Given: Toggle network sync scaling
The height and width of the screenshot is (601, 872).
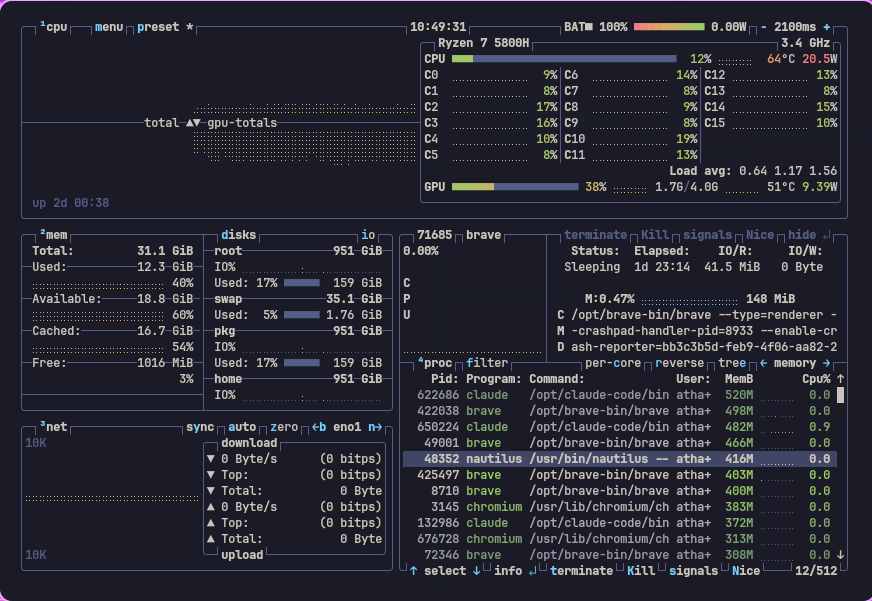Looking at the screenshot, I should (200, 427).
